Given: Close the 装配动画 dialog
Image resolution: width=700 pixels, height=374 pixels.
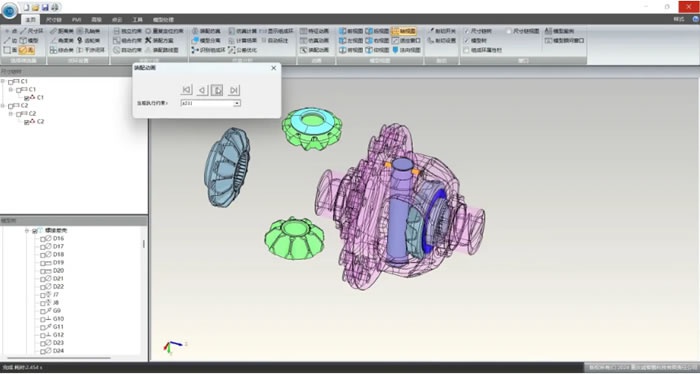Looking at the screenshot, I should 274,68.
